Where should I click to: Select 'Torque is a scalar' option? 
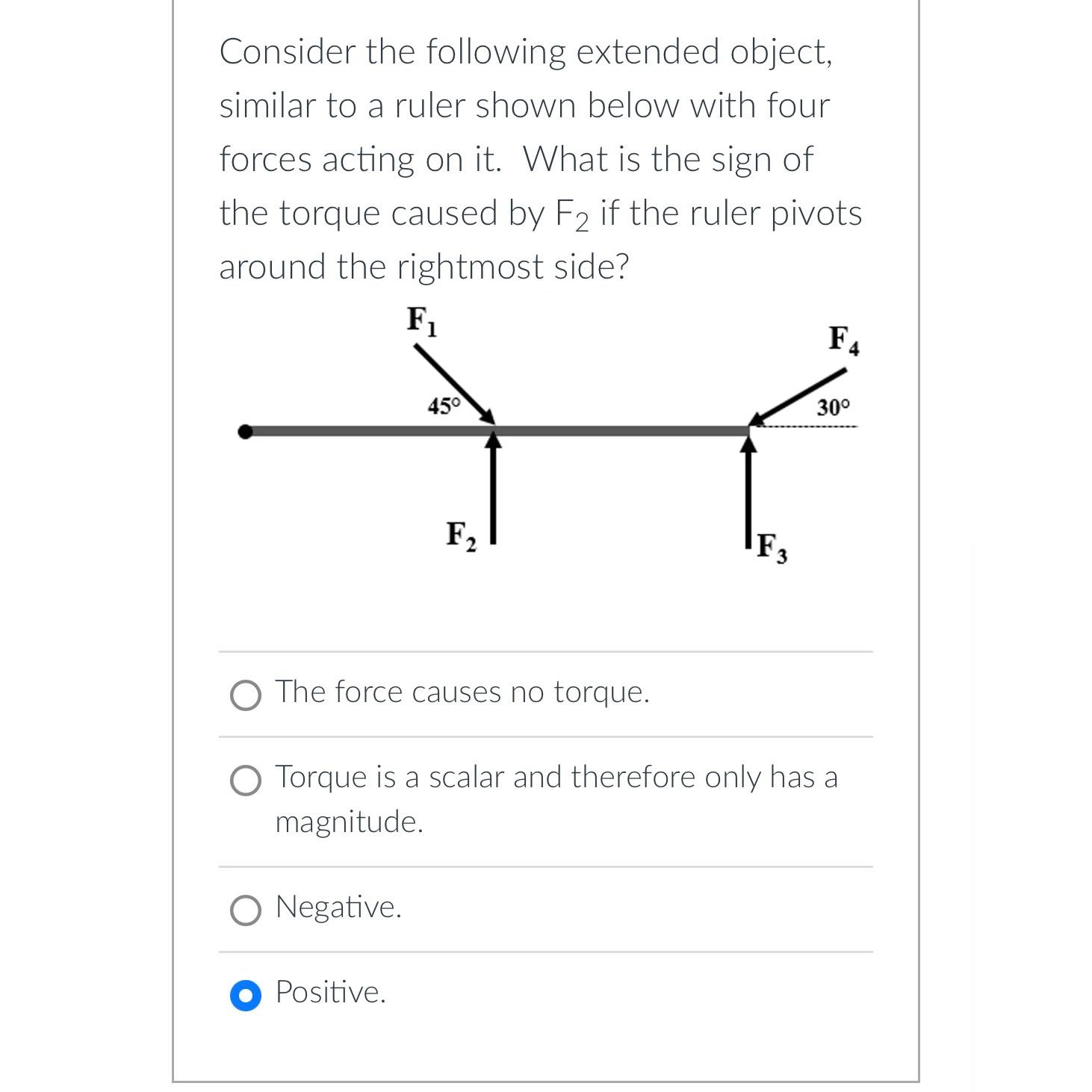[556, 777]
